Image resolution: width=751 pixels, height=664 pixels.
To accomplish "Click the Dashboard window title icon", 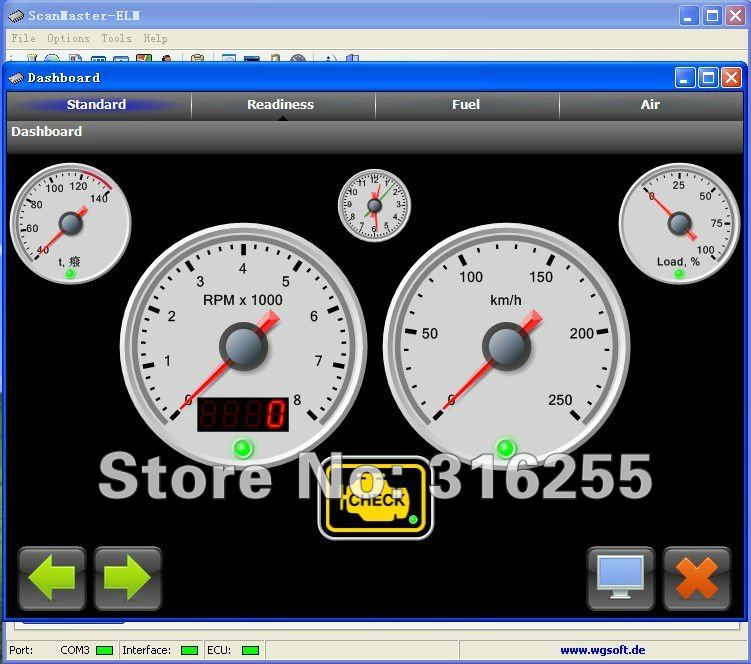I will tap(16, 78).
